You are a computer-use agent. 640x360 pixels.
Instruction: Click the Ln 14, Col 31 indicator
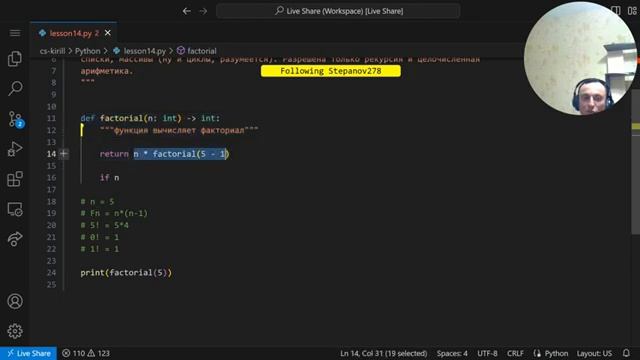pos(383,353)
